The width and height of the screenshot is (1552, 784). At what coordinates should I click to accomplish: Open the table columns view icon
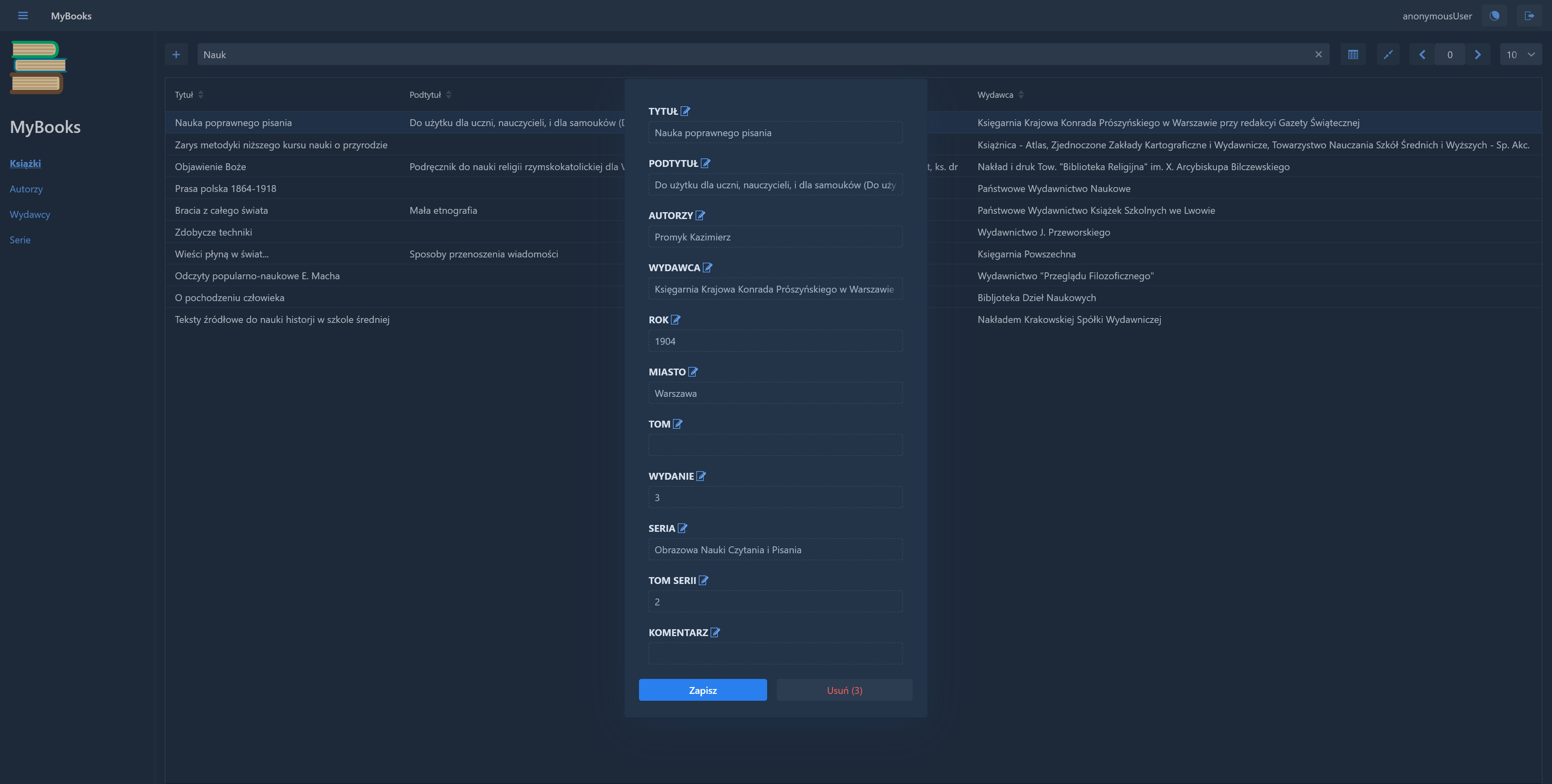[1353, 54]
